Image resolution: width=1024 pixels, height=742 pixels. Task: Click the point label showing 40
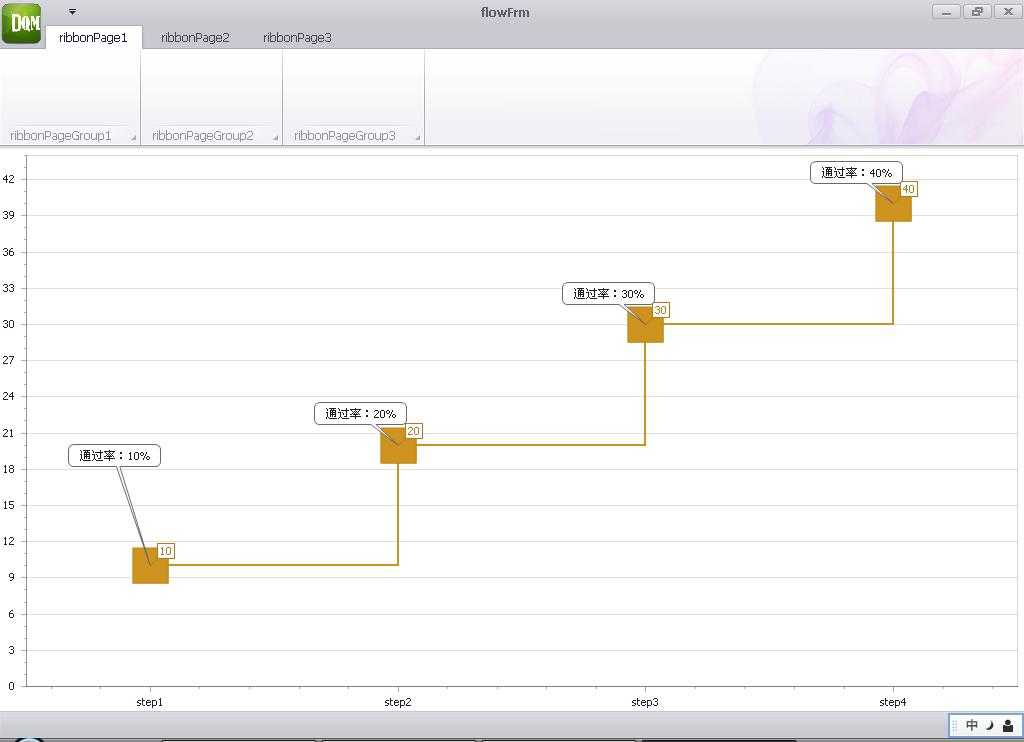[x=908, y=189]
